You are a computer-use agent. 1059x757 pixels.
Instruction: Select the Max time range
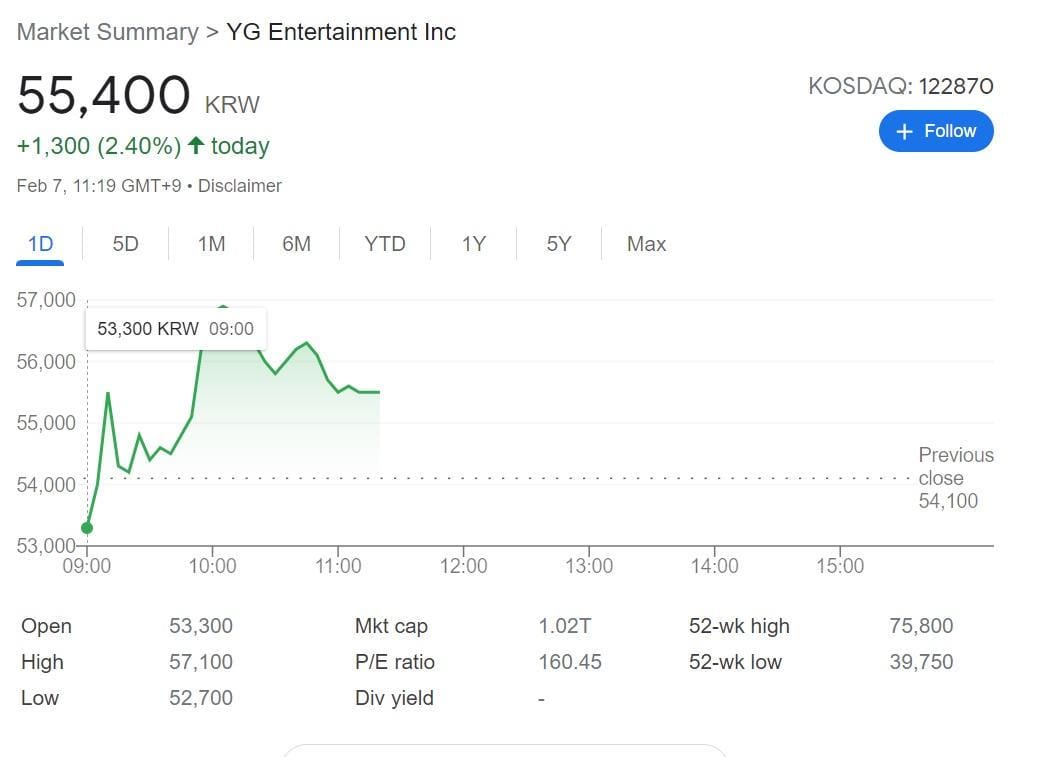[x=646, y=244]
